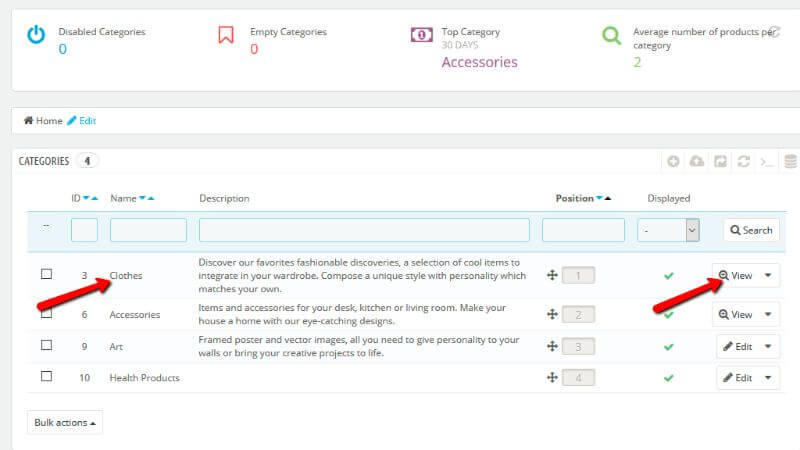Expand action menu for Clothes row
The image size is (800, 450).
768,276
